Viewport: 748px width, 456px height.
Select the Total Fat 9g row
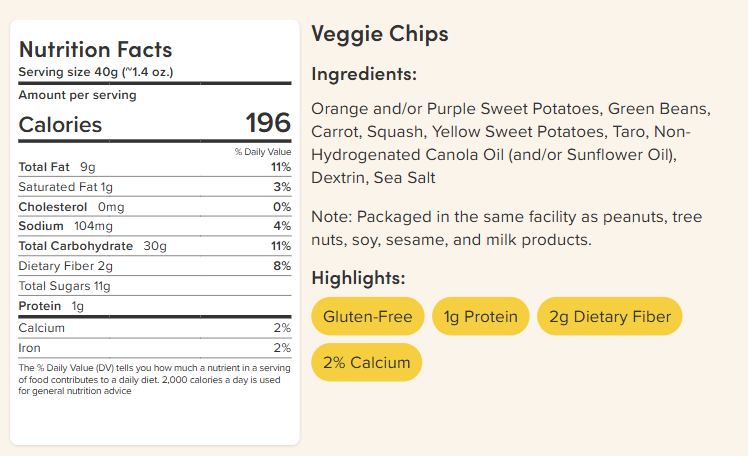[x=155, y=167]
